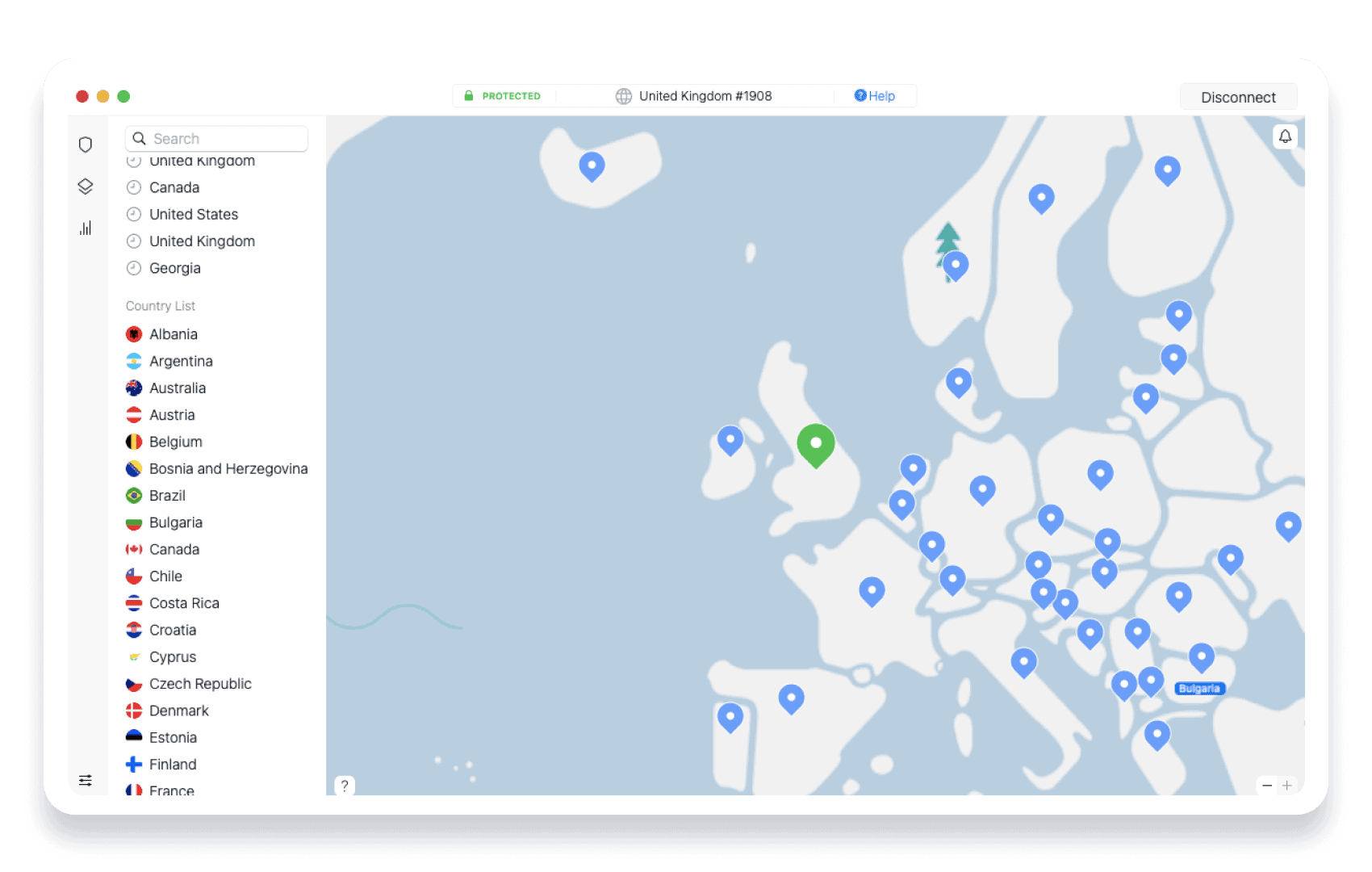Screen dimensions: 1372x872
Task: Connect to Croatia in country list
Action: pos(161,631)
